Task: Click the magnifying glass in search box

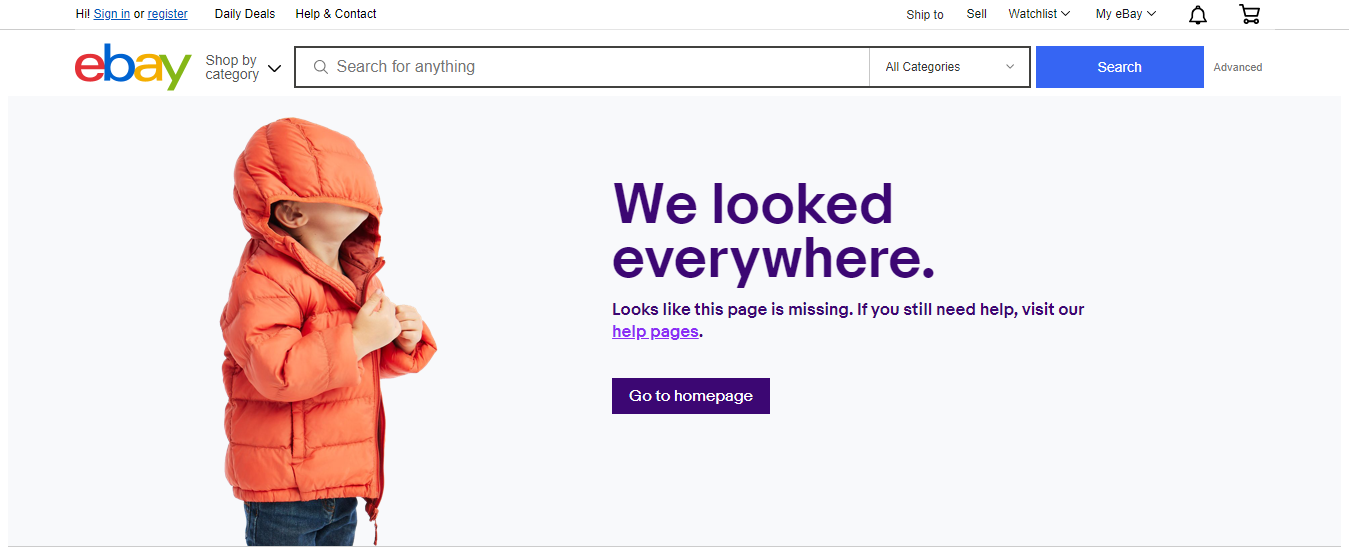Action: [321, 67]
